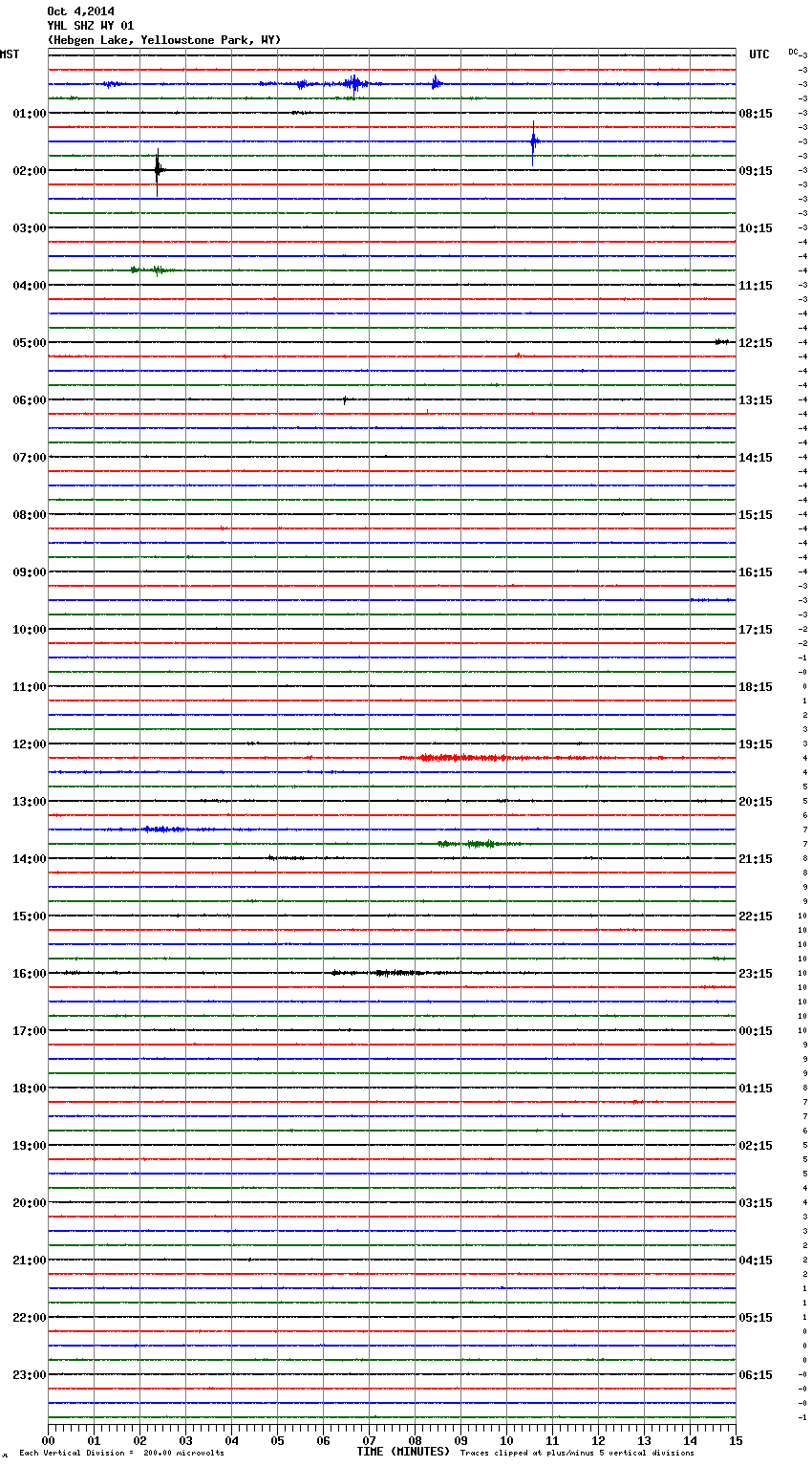The image size is (812, 1466).
Task: Click the UTC time label "02:15"
Action: coord(756,1146)
